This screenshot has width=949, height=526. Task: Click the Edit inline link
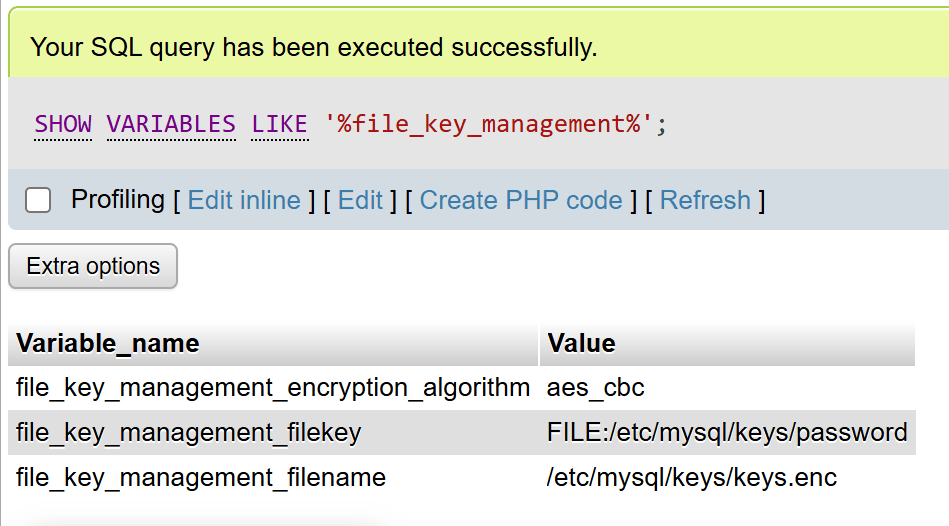(244, 200)
